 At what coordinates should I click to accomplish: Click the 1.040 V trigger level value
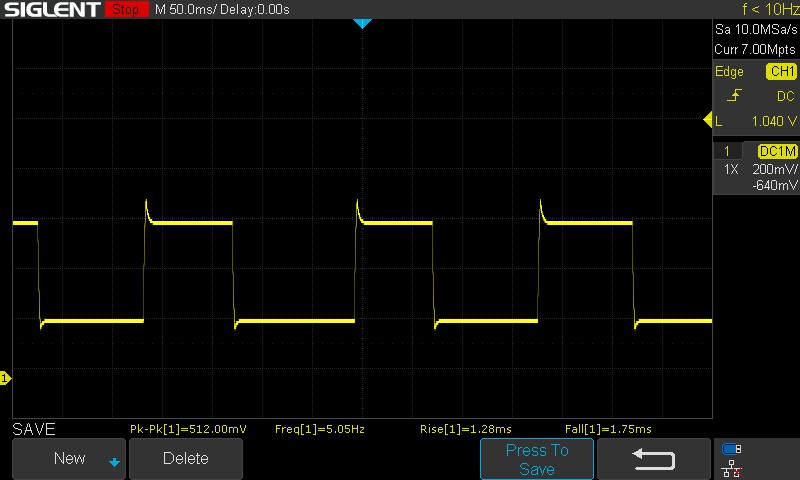click(774, 121)
